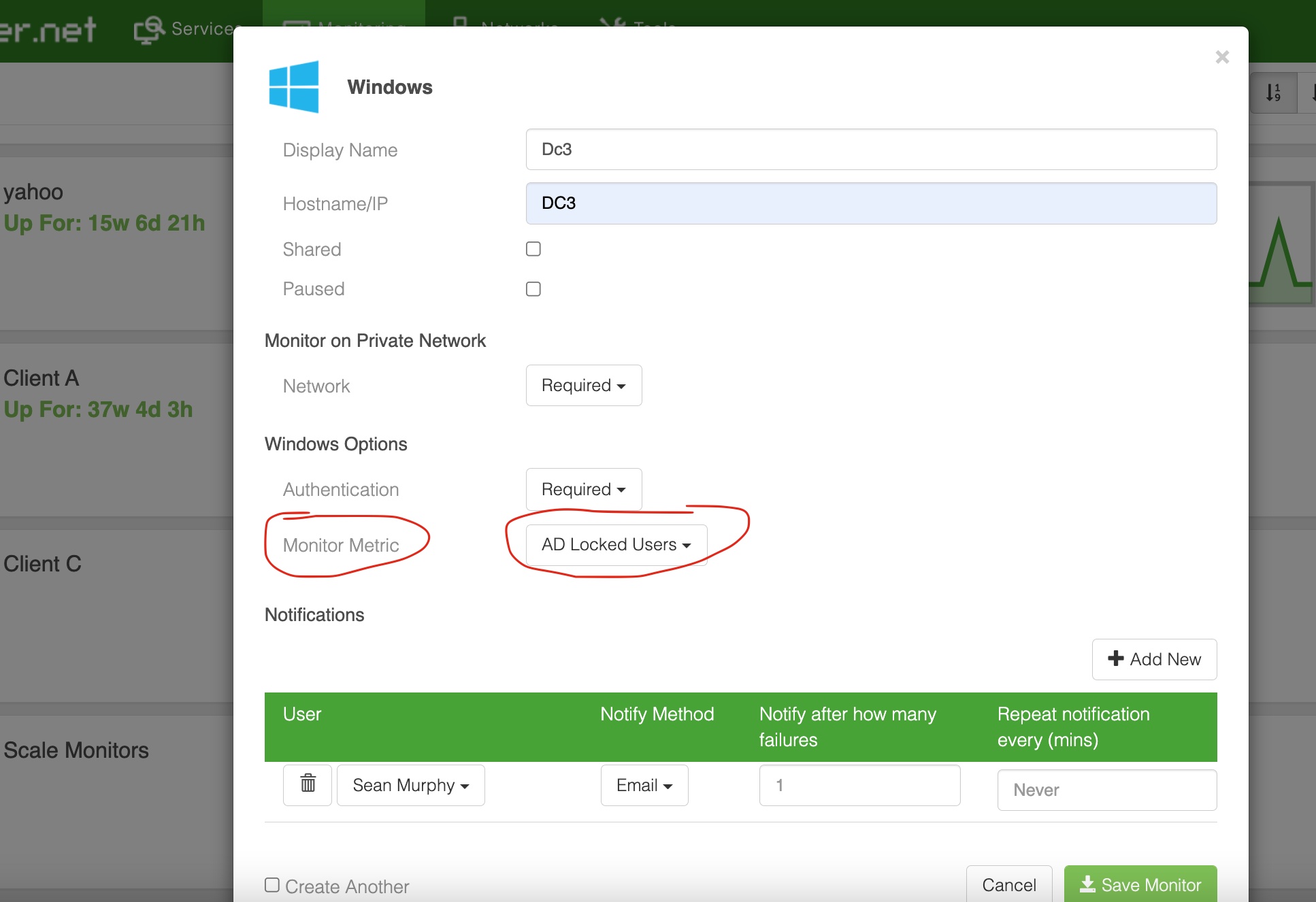Expand the Authentication dropdown
The height and width of the screenshot is (902, 1316).
click(583, 489)
